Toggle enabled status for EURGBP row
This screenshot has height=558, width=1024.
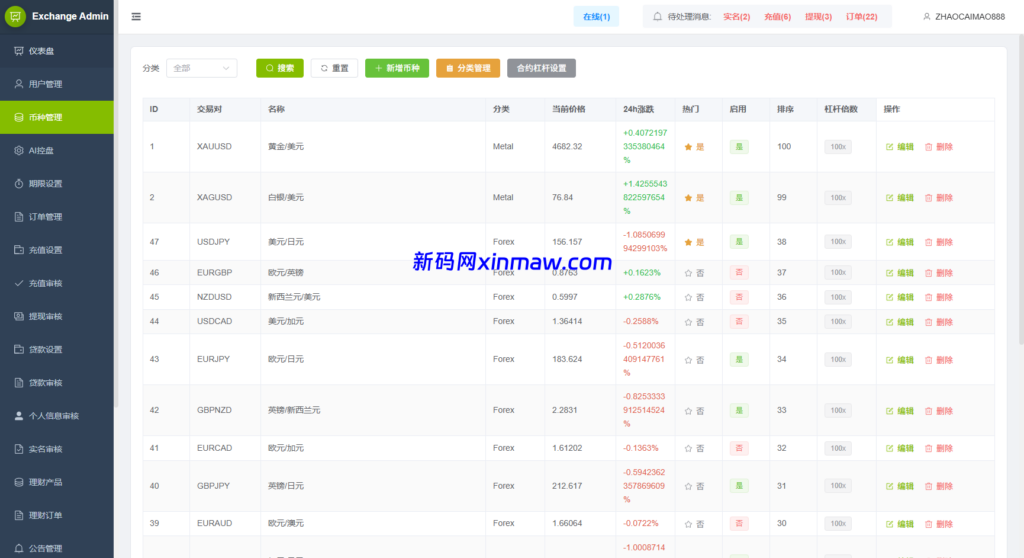pos(739,272)
